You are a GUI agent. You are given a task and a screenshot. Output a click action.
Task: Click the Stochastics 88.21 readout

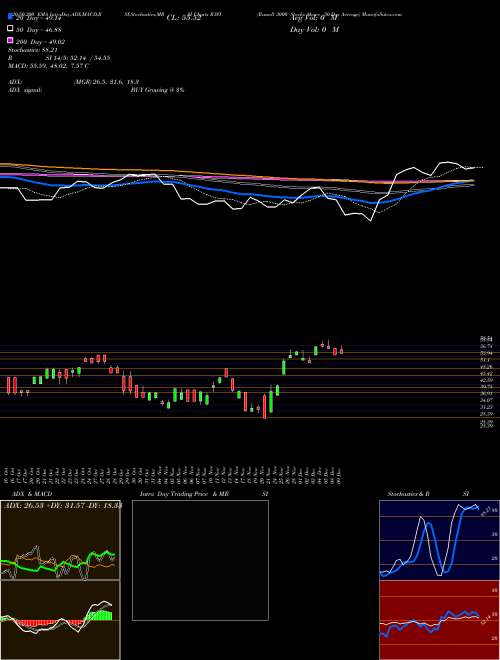(x=32, y=50)
